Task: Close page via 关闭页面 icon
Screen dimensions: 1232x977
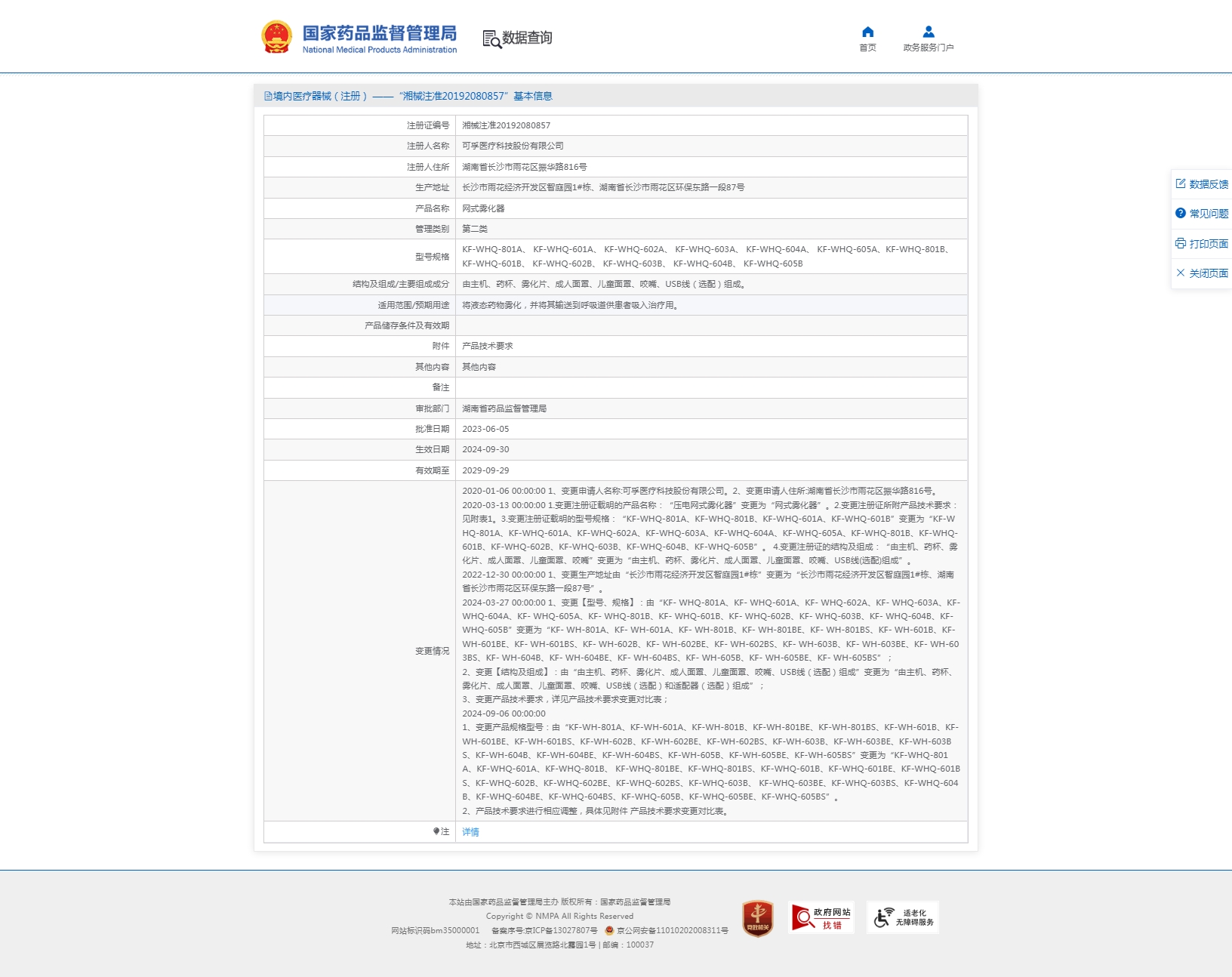Action: 1202,273
